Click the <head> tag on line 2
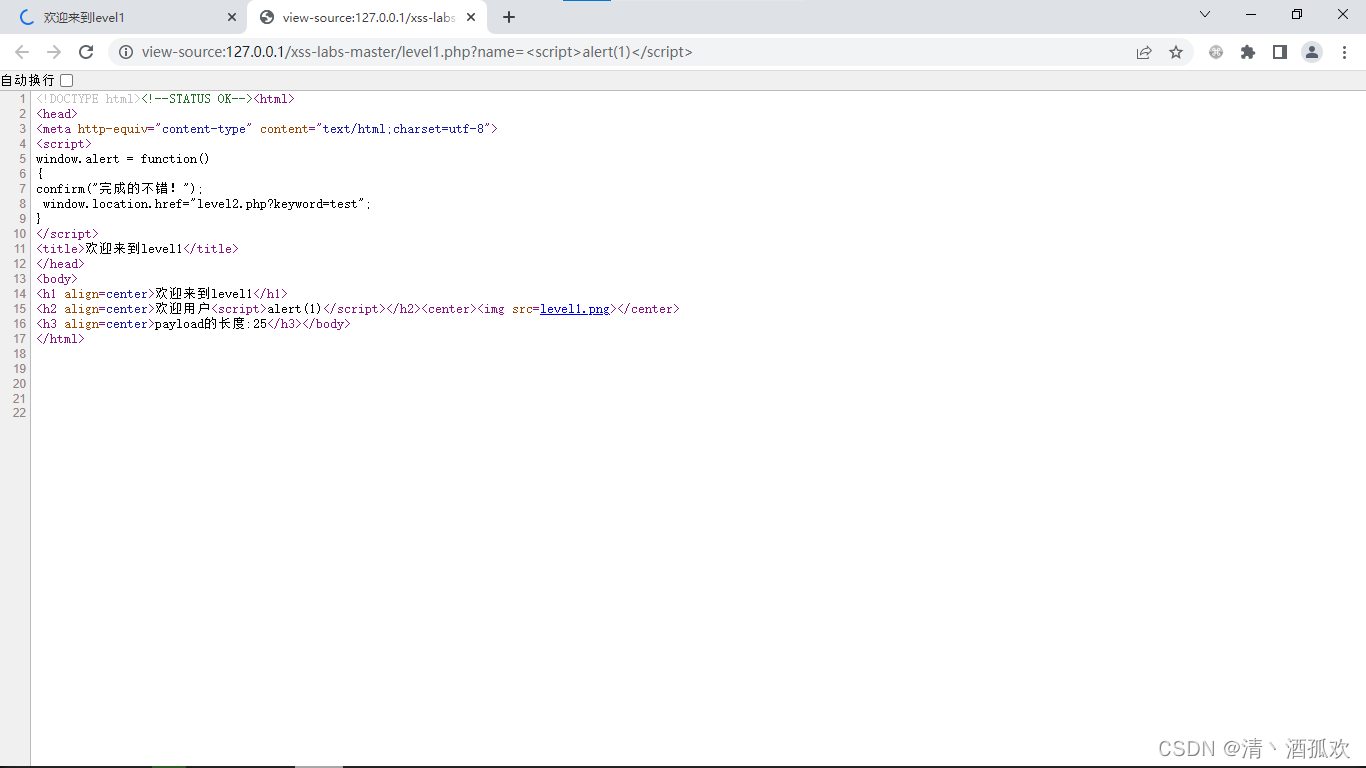This screenshot has width=1366, height=768. pyautogui.click(x=56, y=114)
